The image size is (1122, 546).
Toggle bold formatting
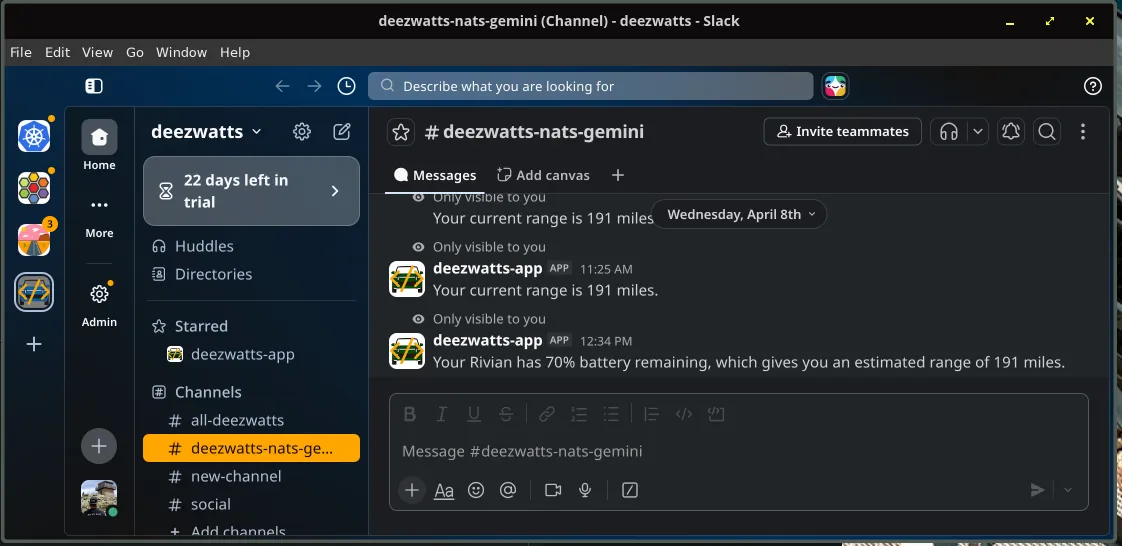[410, 414]
